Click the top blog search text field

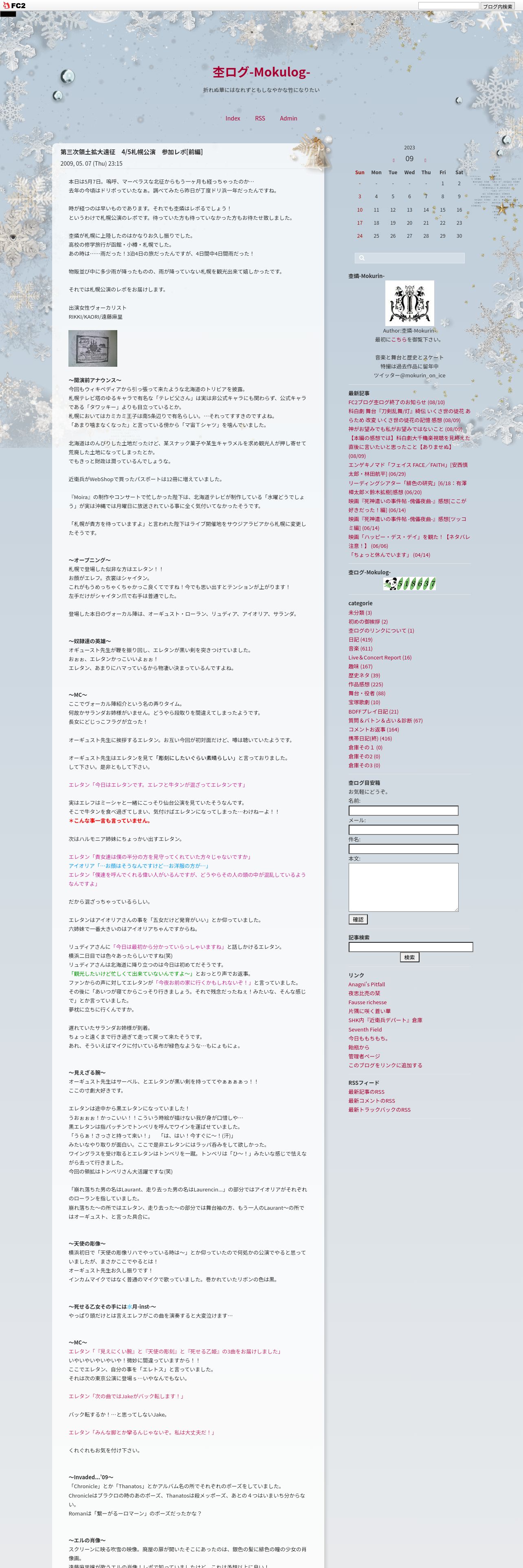(448, 5)
